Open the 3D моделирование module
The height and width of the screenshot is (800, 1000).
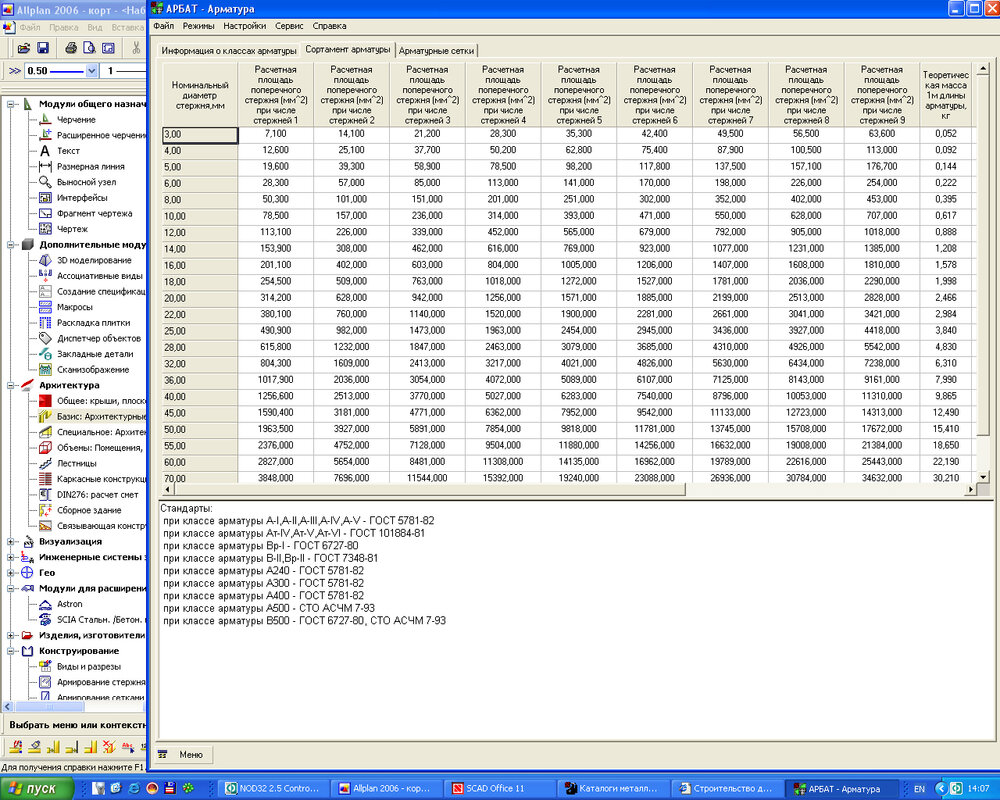pos(45,260)
